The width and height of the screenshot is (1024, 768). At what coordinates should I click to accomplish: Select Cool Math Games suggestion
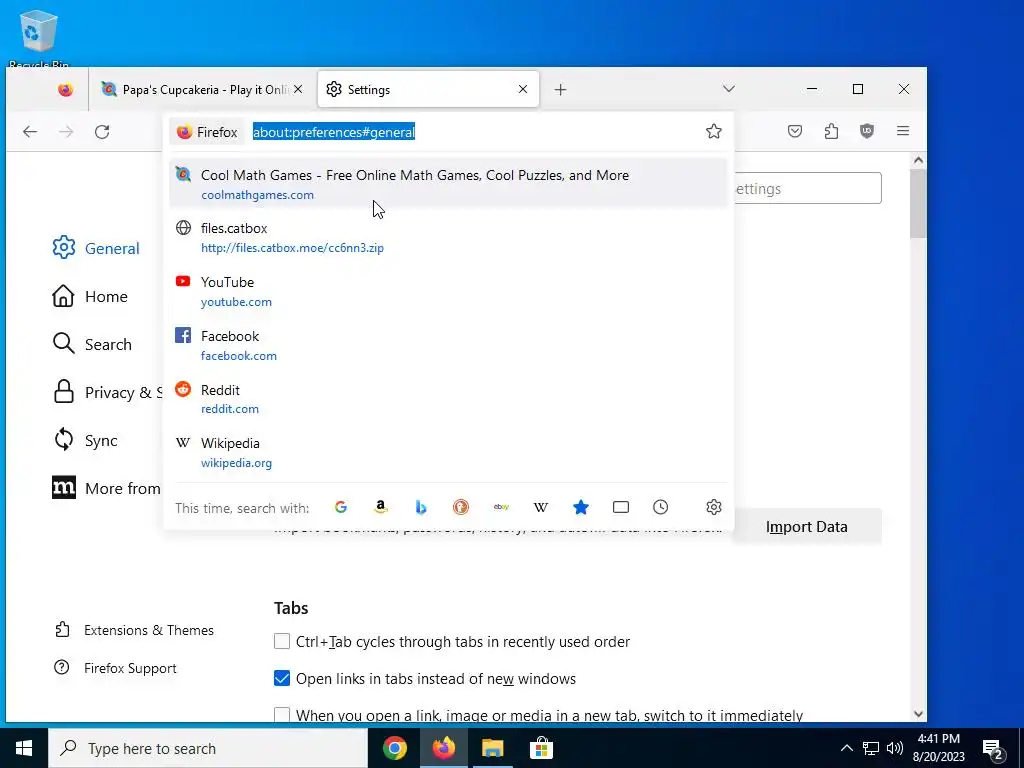[x=448, y=184]
